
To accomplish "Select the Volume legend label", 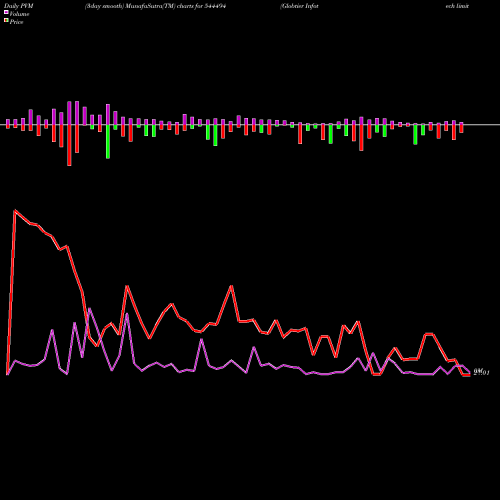I will click(x=19, y=14).
